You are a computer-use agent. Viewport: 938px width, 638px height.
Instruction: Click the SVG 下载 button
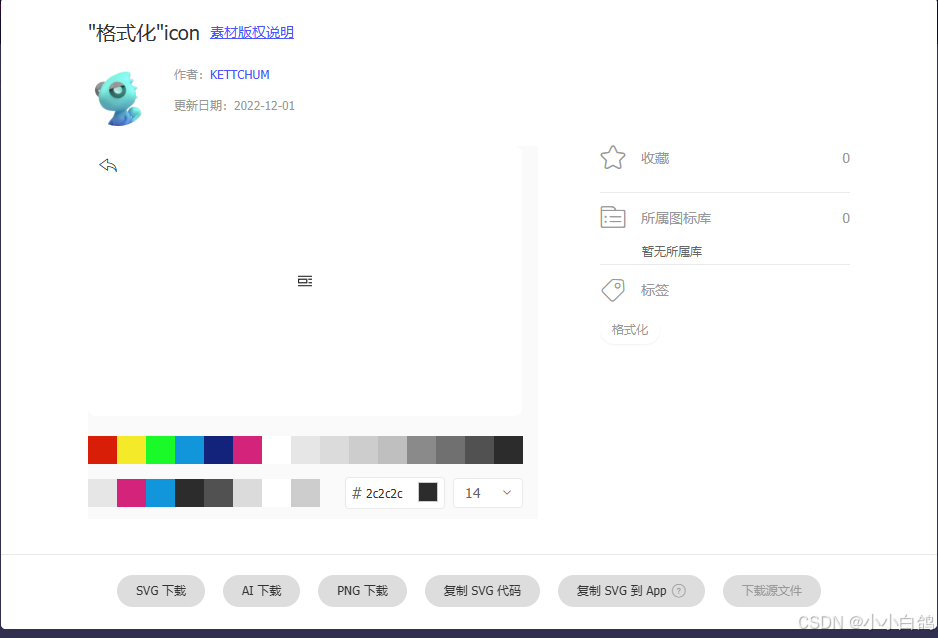click(161, 591)
